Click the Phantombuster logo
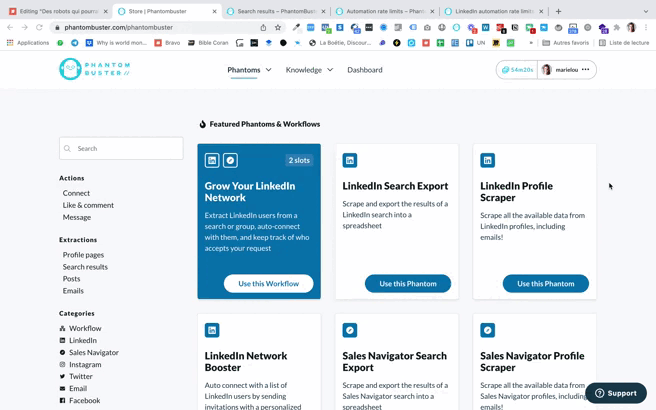Image resolution: width=656 pixels, height=410 pixels. (x=95, y=69)
